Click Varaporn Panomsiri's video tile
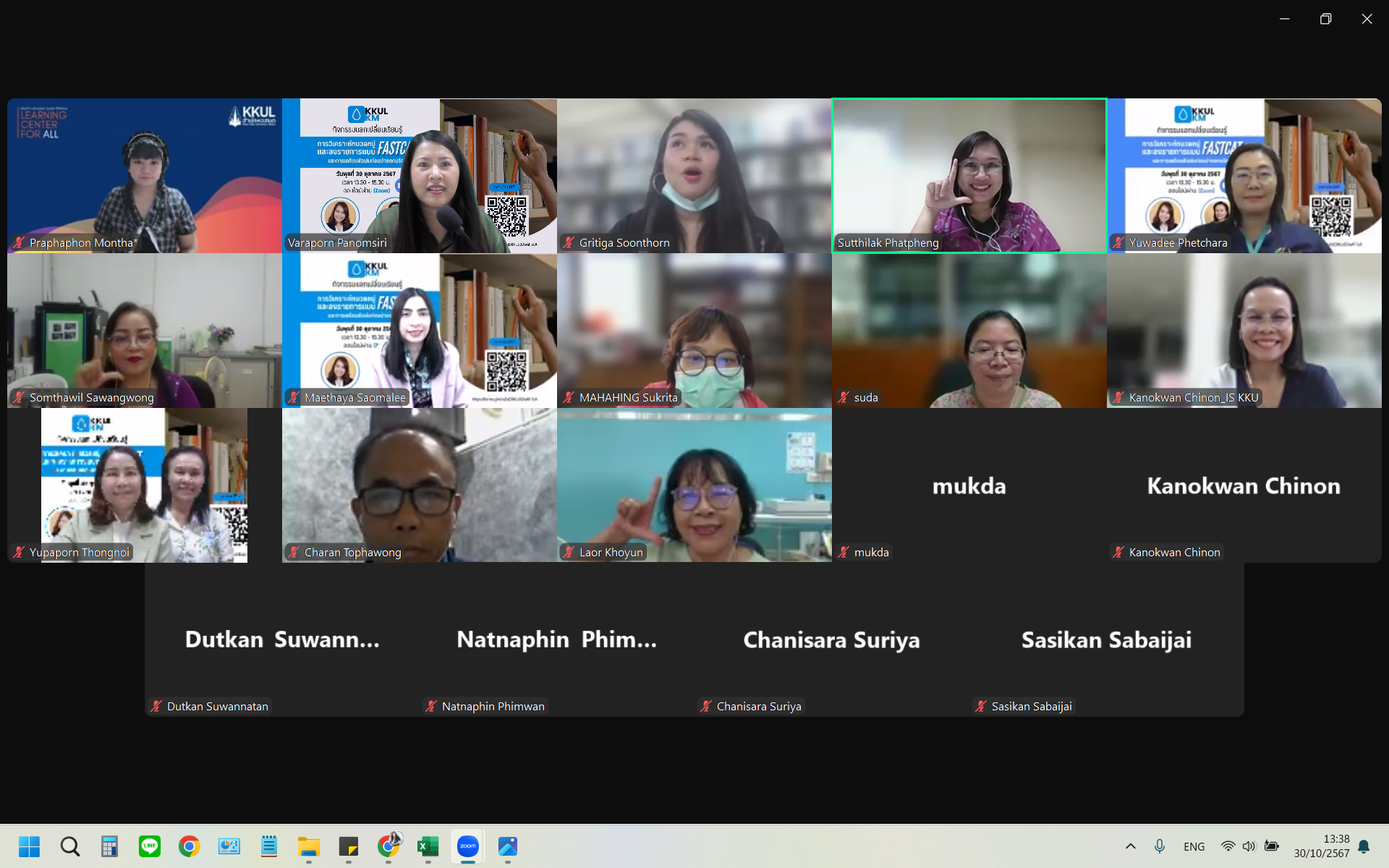 click(419, 176)
